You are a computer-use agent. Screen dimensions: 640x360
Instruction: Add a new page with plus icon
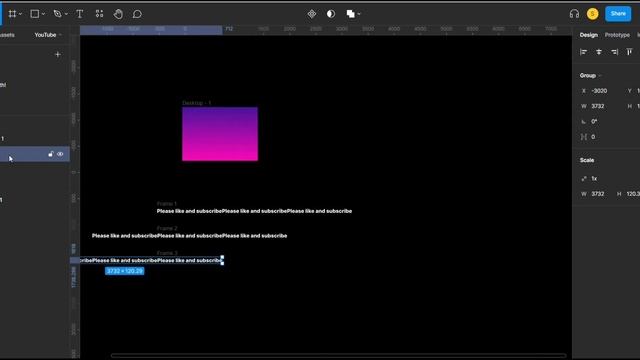58,54
